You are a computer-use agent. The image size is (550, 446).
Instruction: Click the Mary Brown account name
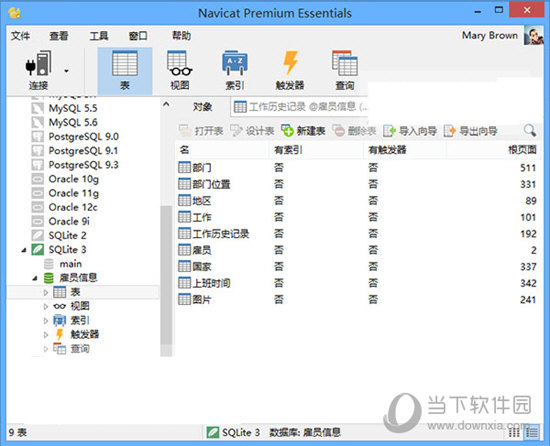point(490,35)
